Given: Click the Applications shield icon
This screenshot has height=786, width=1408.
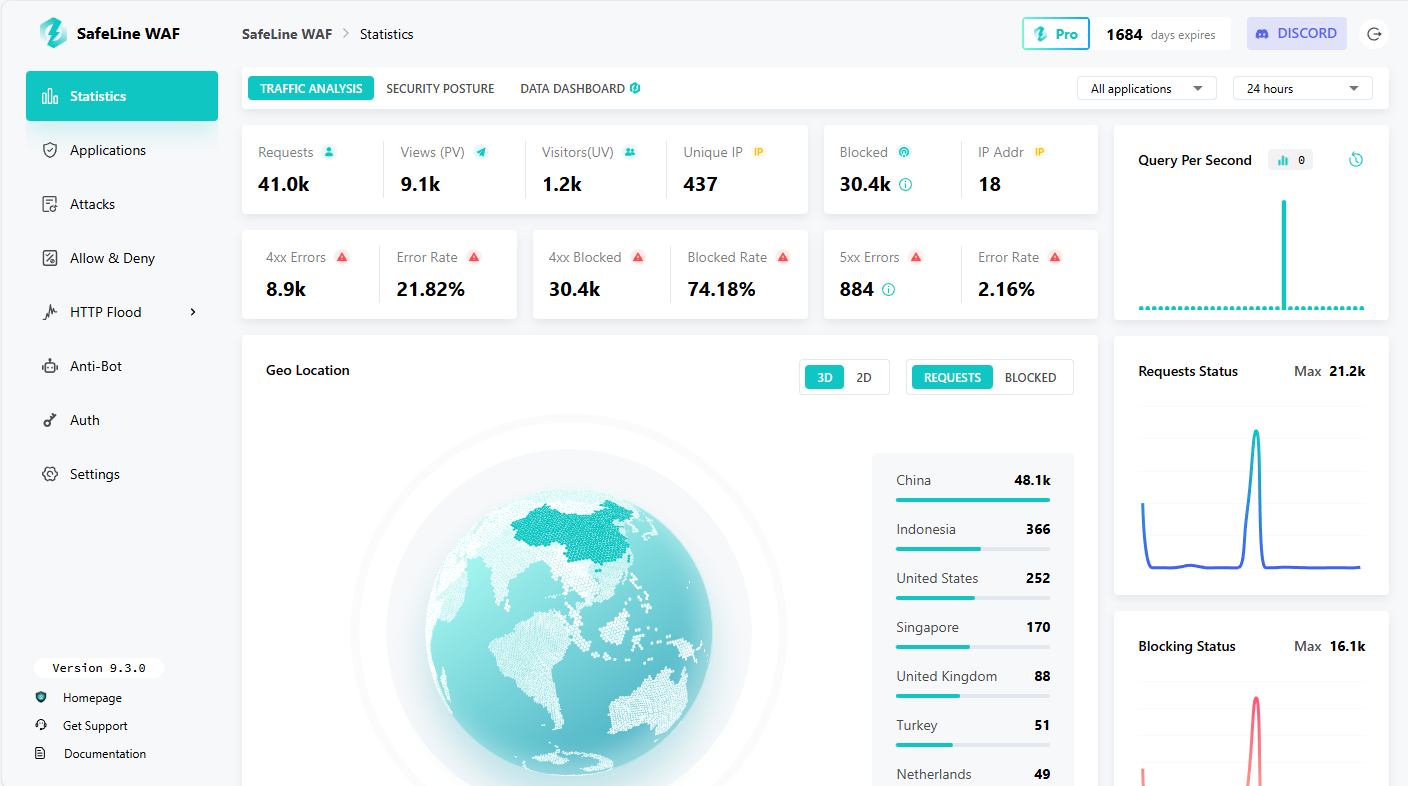Looking at the screenshot, I should tap(50, 150).
